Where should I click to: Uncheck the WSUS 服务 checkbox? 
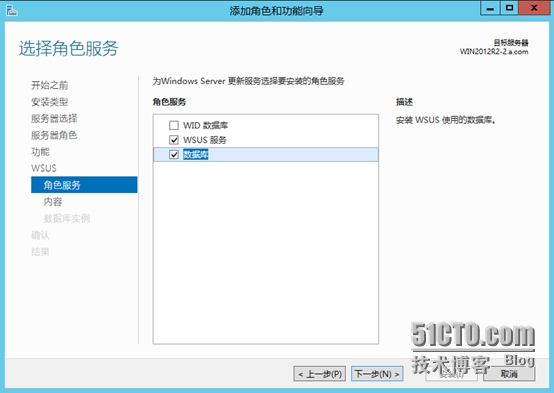174,140
